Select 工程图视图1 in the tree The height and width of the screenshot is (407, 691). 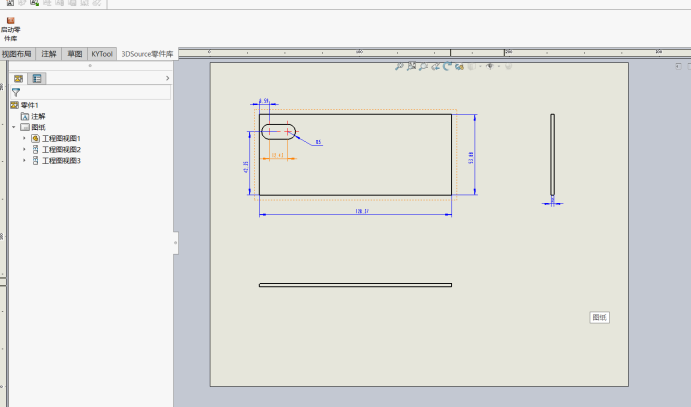[61, 138]
